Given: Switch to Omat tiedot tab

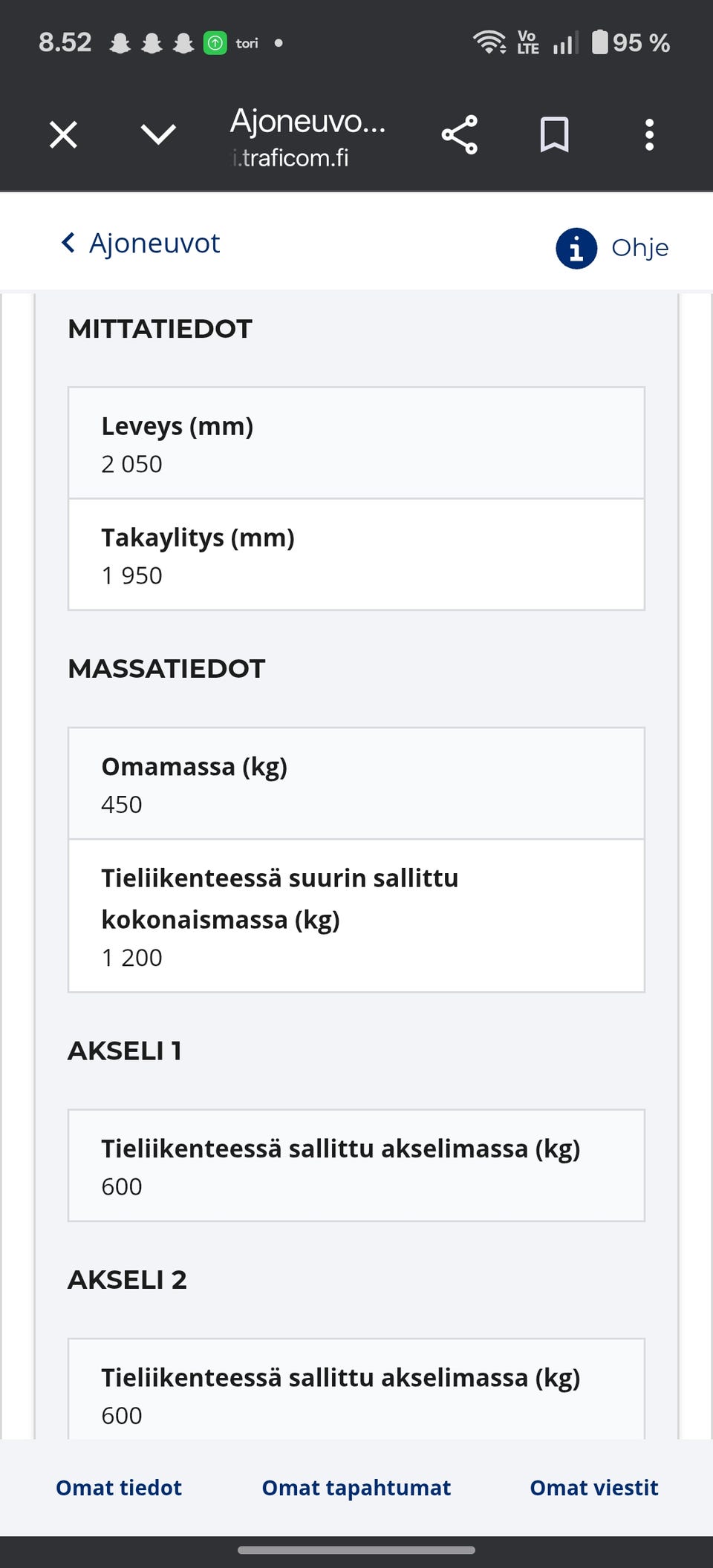Looking at the screenshot, I should 118,1488.
